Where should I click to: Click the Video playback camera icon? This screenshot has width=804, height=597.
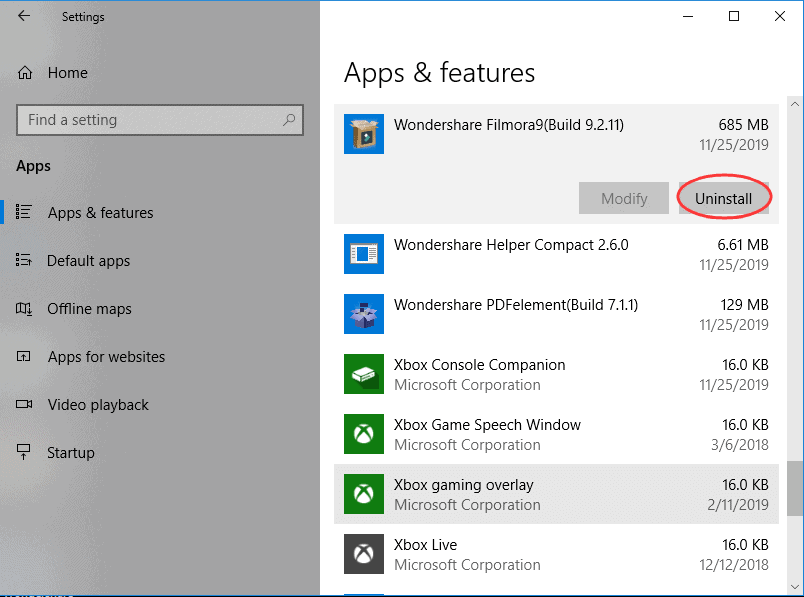pos(24,404)
